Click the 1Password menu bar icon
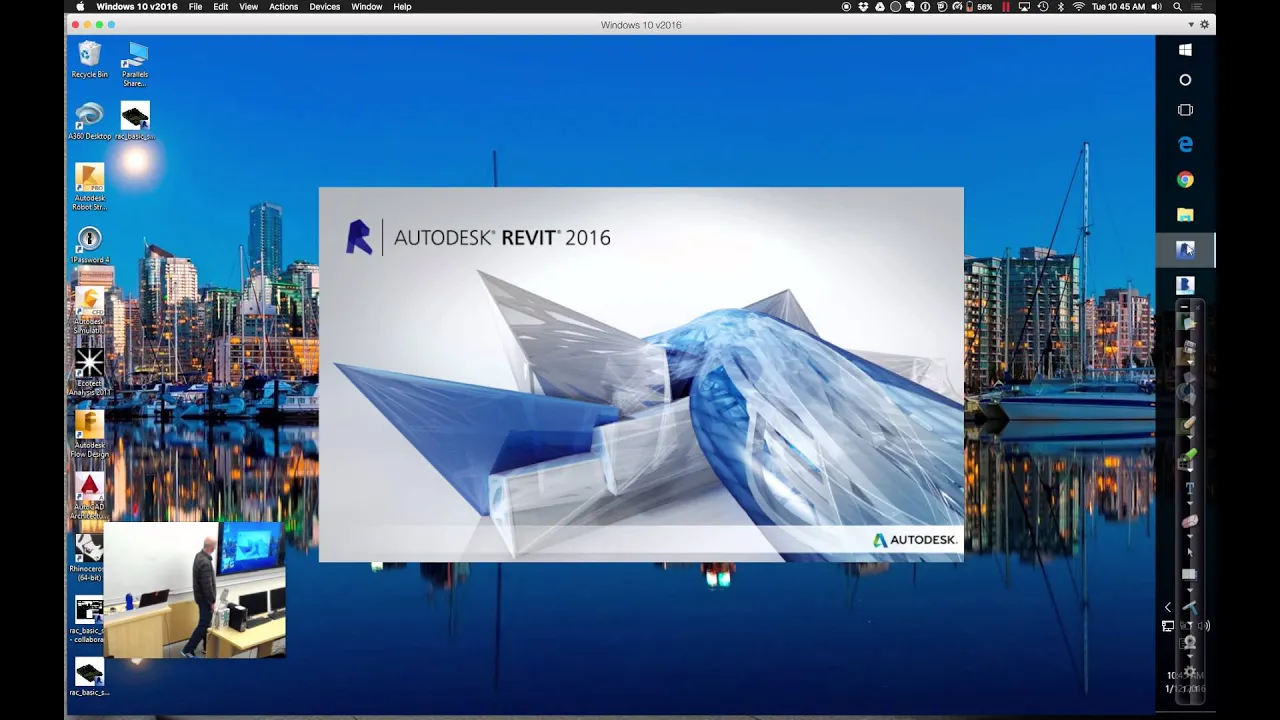1280x720 pixels. pos(926,6)
